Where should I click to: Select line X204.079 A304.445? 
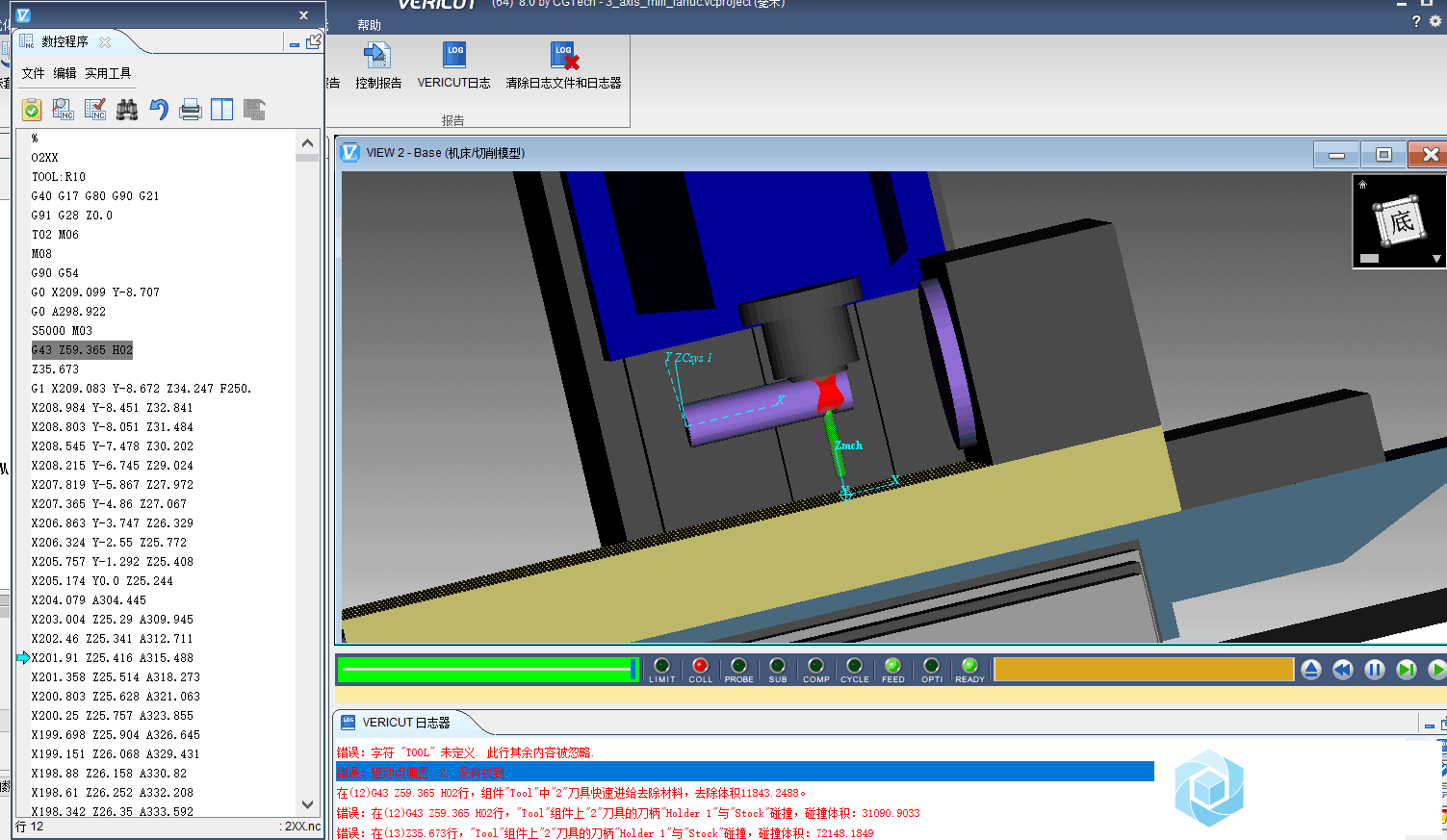coord(89,600)
